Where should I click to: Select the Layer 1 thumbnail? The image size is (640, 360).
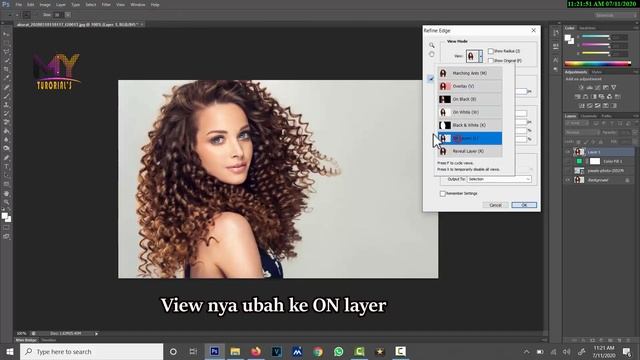coord(579,152)
